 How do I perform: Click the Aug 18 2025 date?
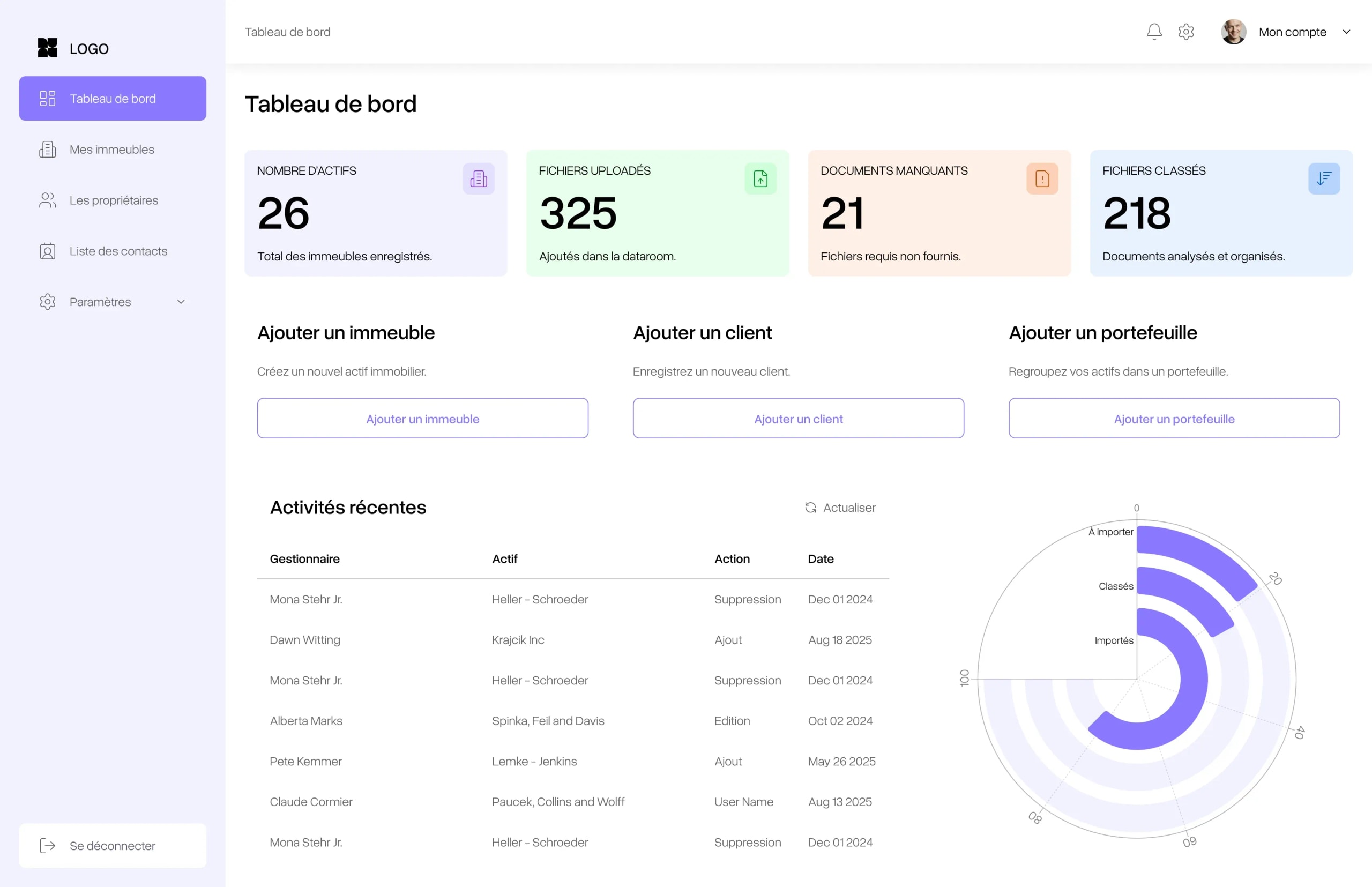840,640
